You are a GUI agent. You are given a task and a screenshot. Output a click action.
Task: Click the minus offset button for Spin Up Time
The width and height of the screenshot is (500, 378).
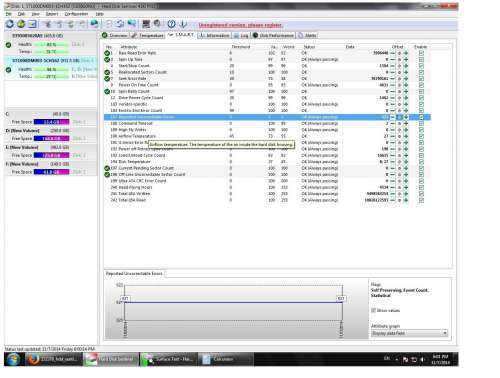[392, 59]
